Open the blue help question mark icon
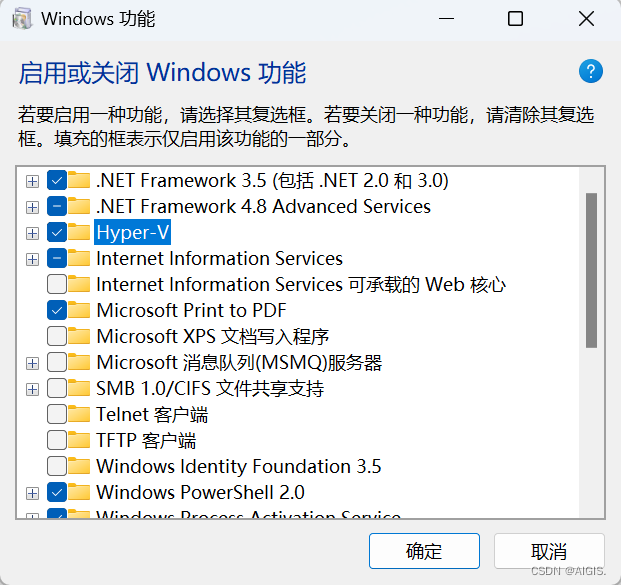The image size is (621, 585). 591,71
